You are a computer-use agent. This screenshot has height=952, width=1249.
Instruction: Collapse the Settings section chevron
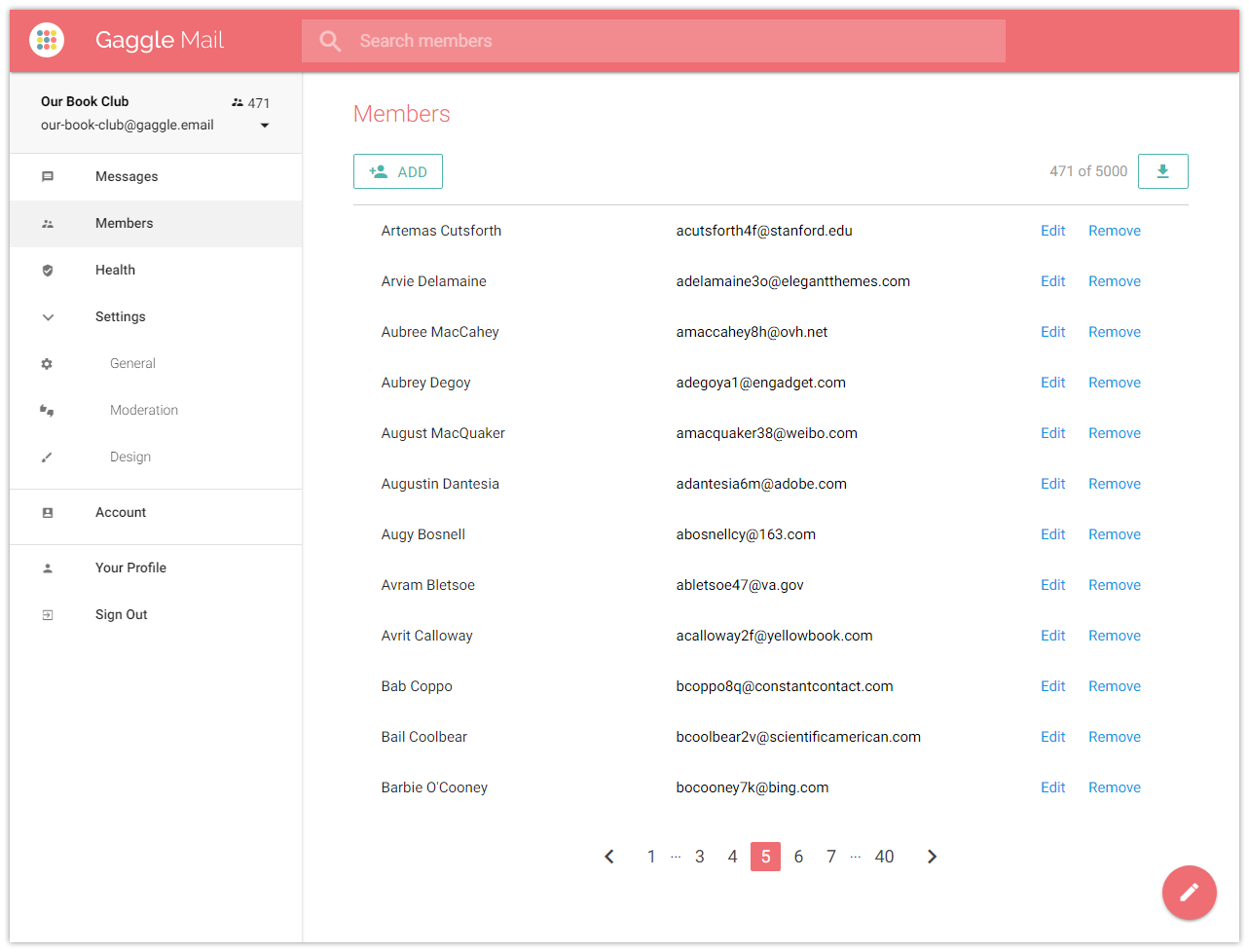[48, 317]
